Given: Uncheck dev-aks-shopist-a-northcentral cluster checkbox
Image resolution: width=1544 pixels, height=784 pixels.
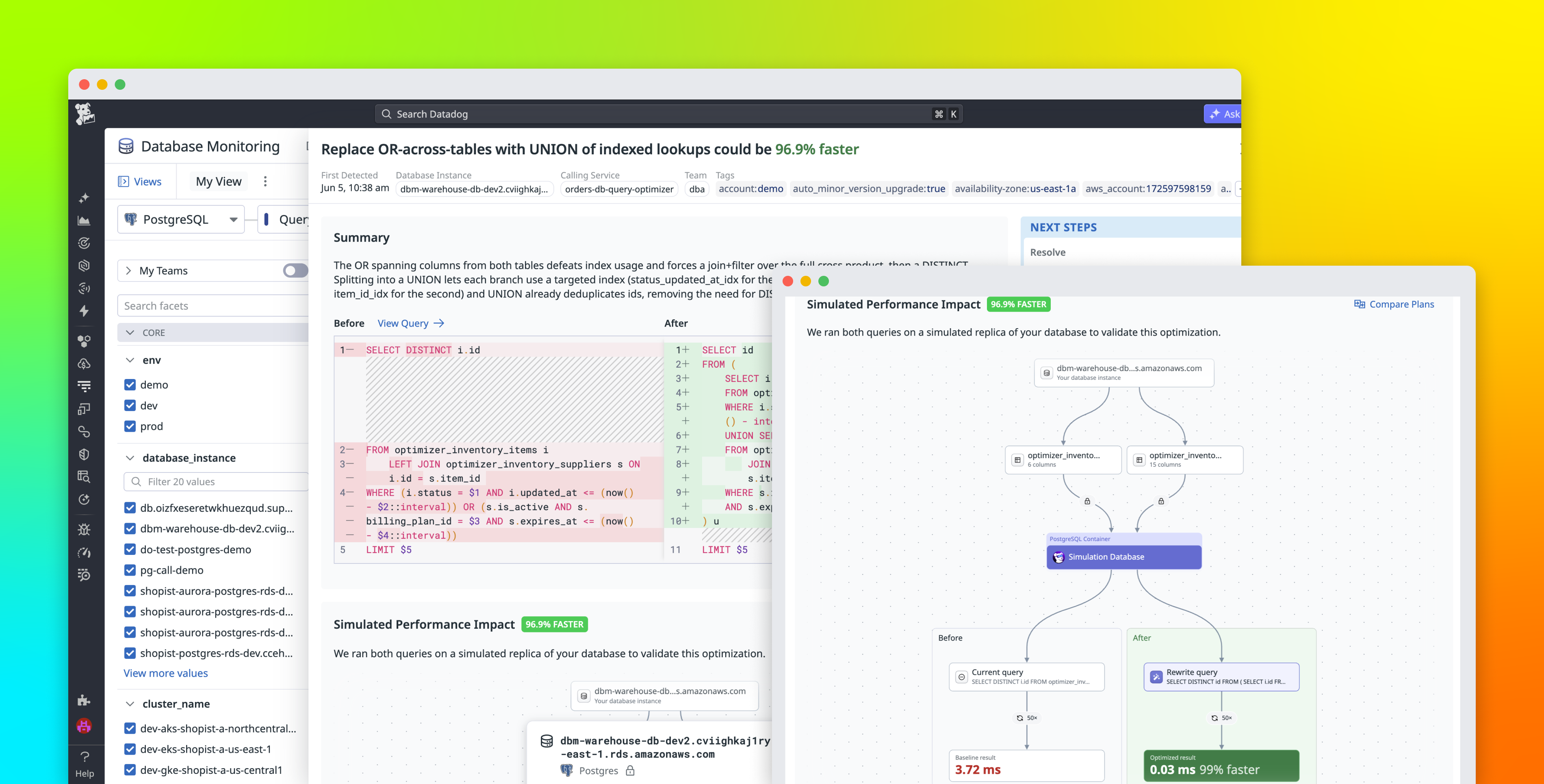Looking at the screenshot, I should (130, 729).
